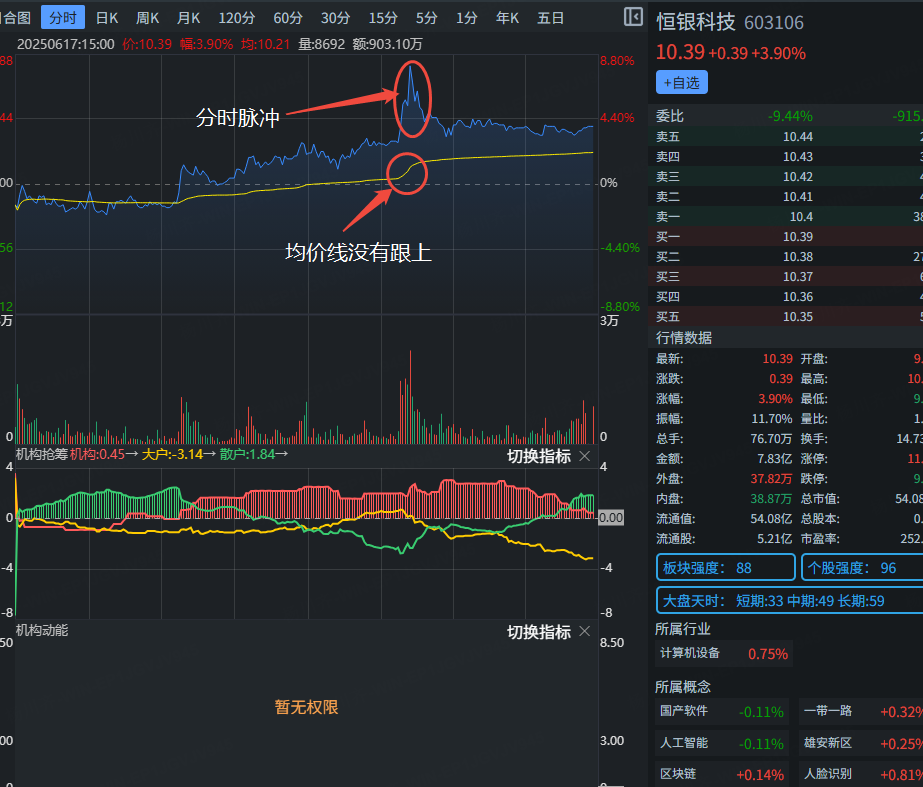Open the 月K chart tab
The width and height of the screenshot is (923, 787).
189,18
